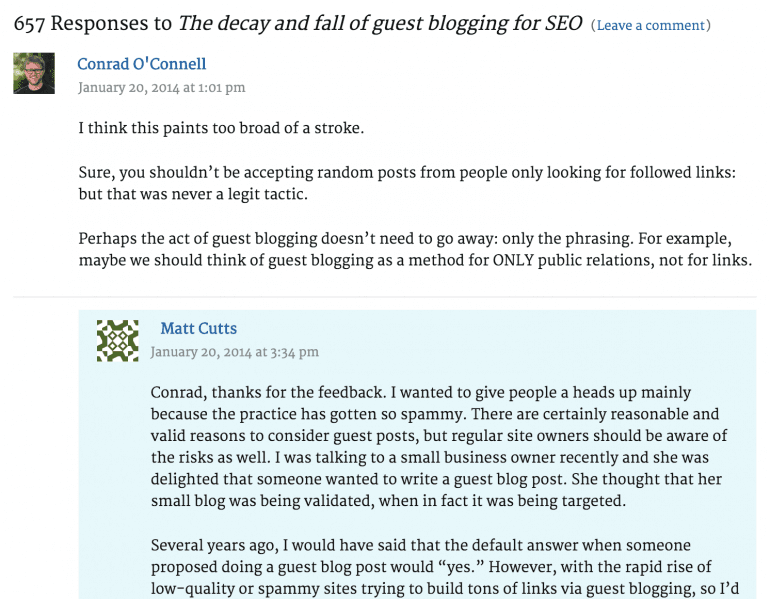Click the 'Leave a comment' link
Image resolution: width=770 pixels, height=599 pixels.
tap(651, 26)
